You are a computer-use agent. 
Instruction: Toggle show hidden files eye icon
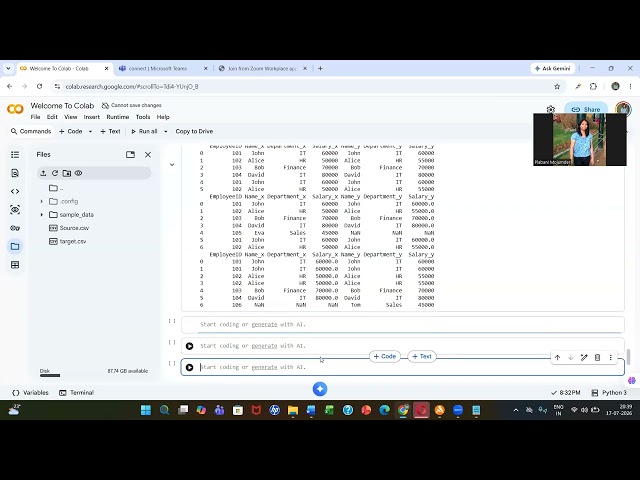tap(78, 173)
